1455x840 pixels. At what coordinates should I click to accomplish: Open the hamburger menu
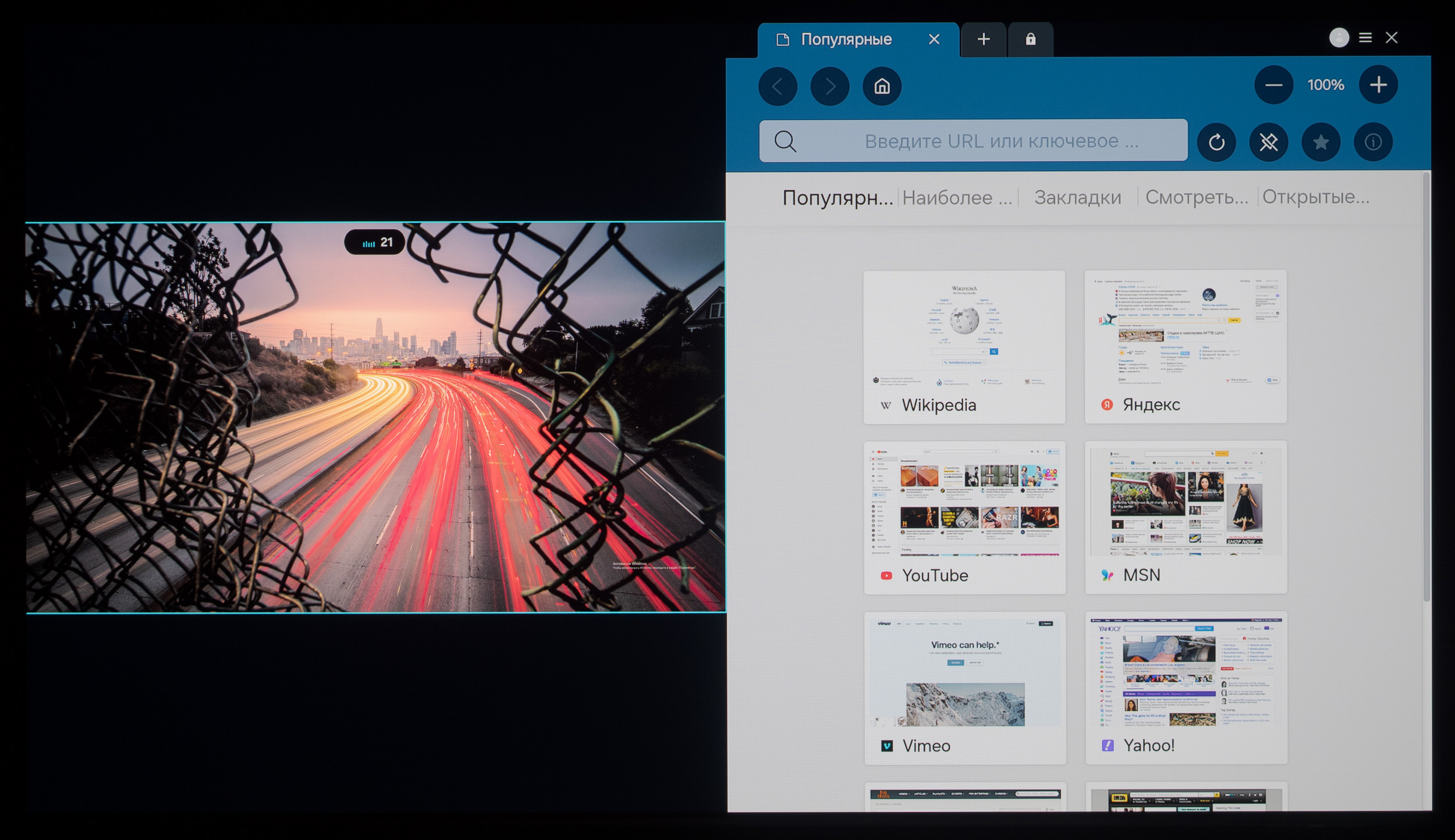pos(1365,38)
